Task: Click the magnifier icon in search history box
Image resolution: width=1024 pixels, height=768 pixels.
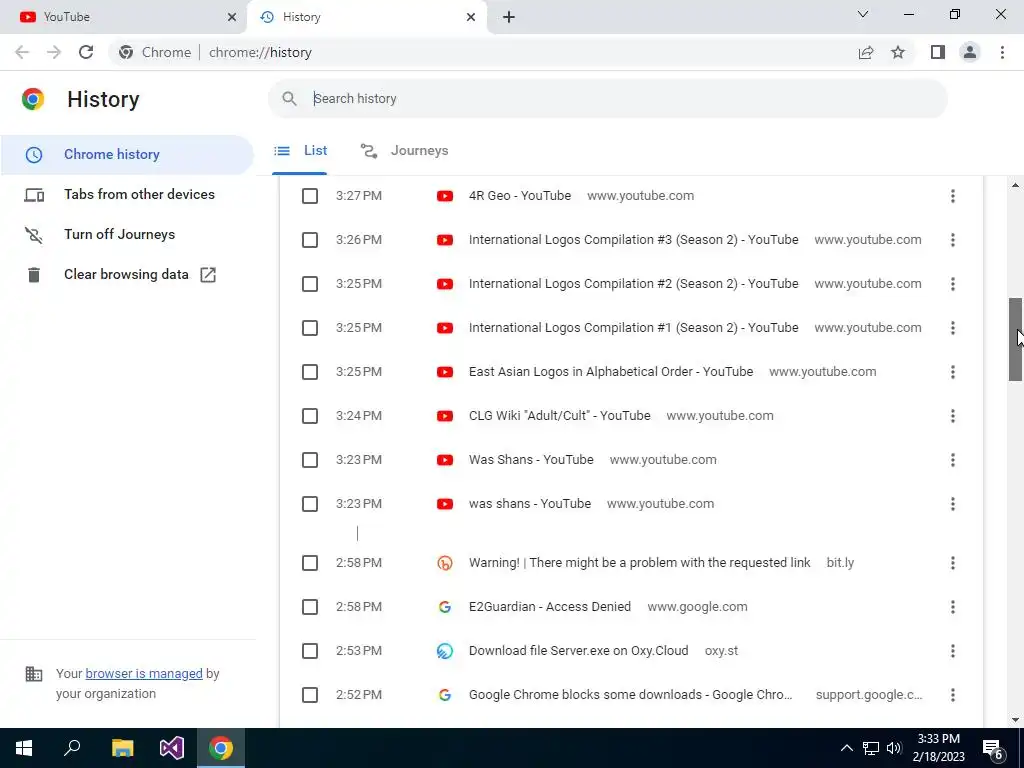Action: pyautogui.click(x=289, y=99)
